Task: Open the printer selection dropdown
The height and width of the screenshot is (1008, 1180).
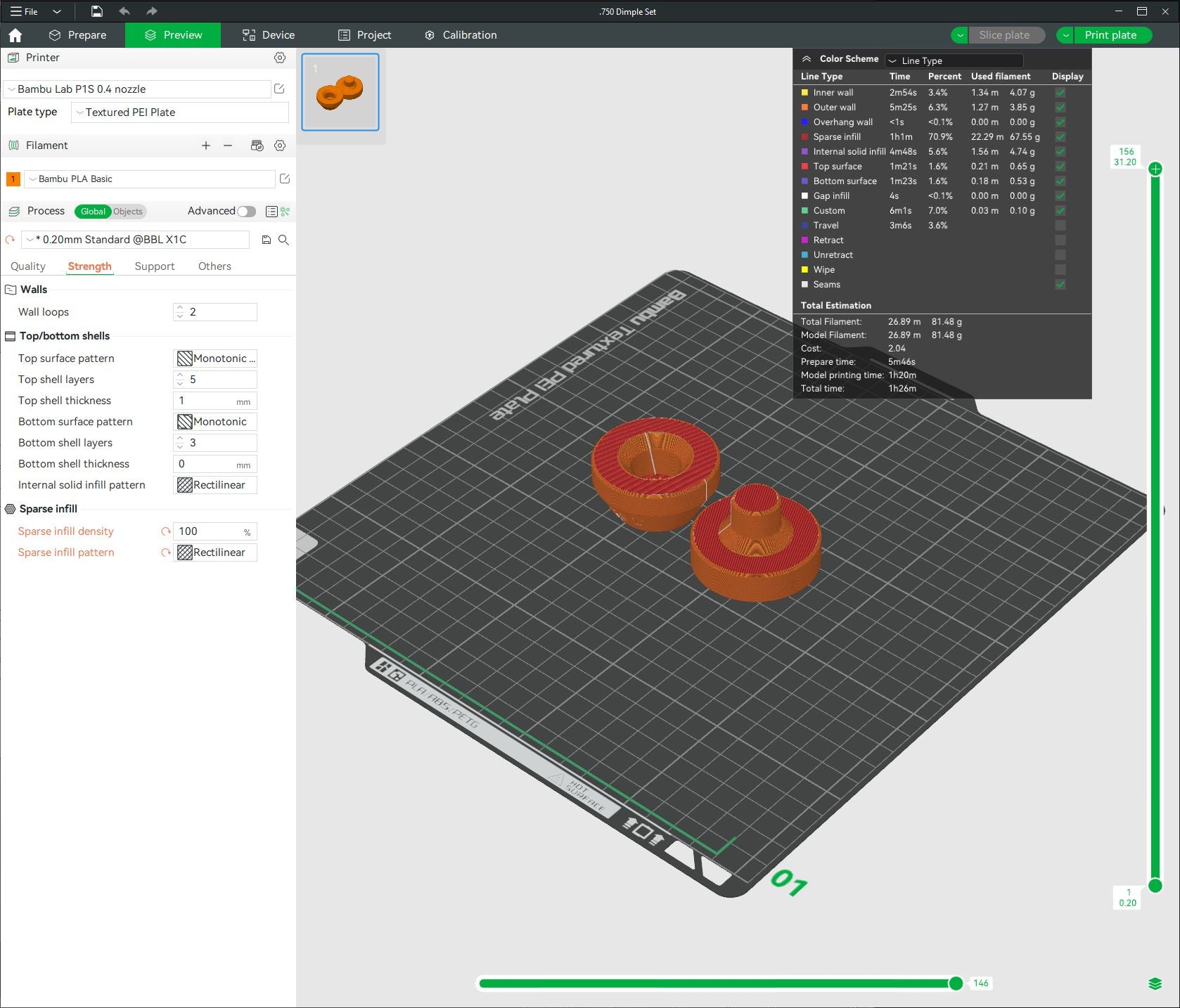Action: pos(137,89)
